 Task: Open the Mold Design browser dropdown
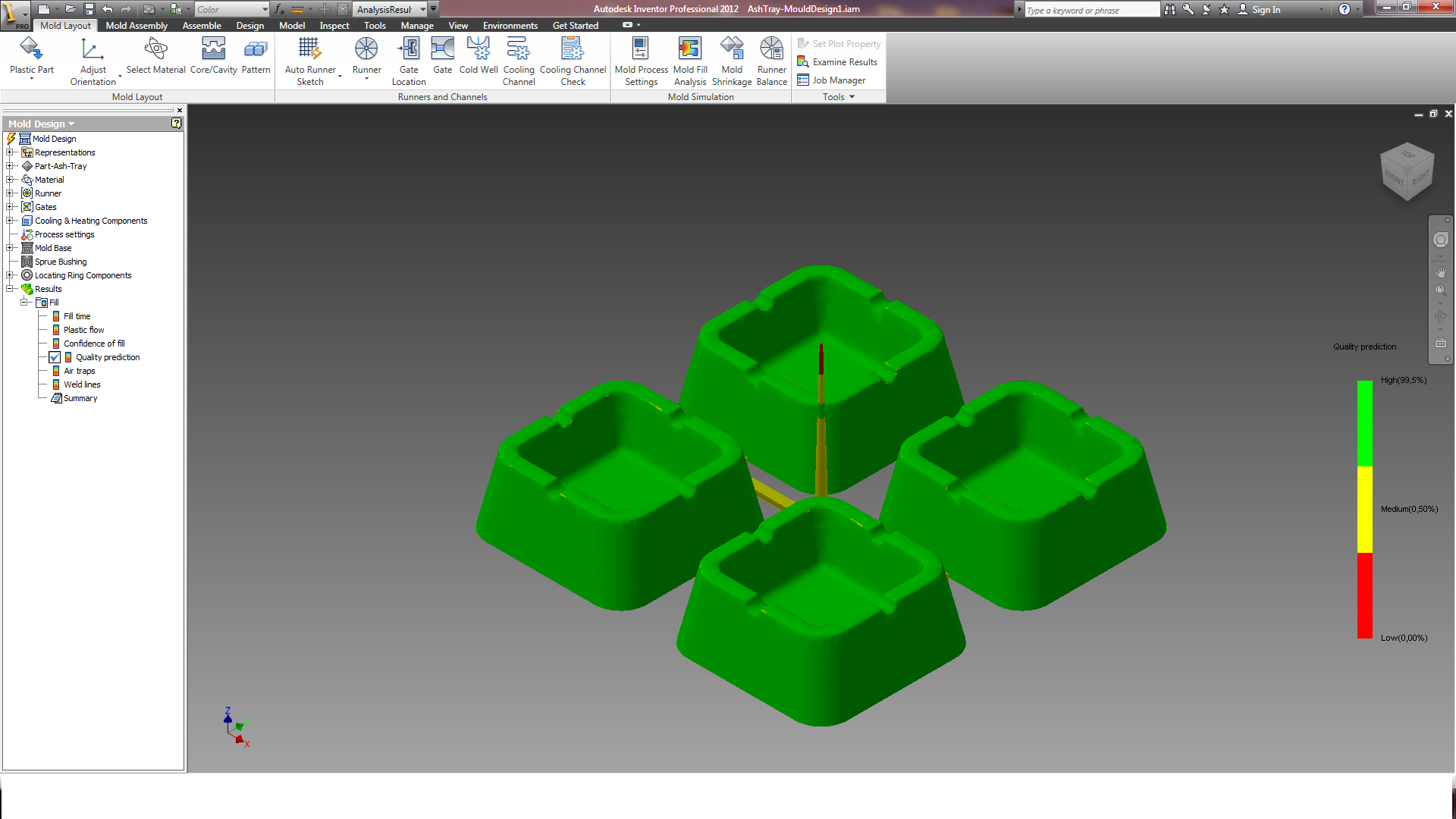pyautogui.click(x=42, y=124)
